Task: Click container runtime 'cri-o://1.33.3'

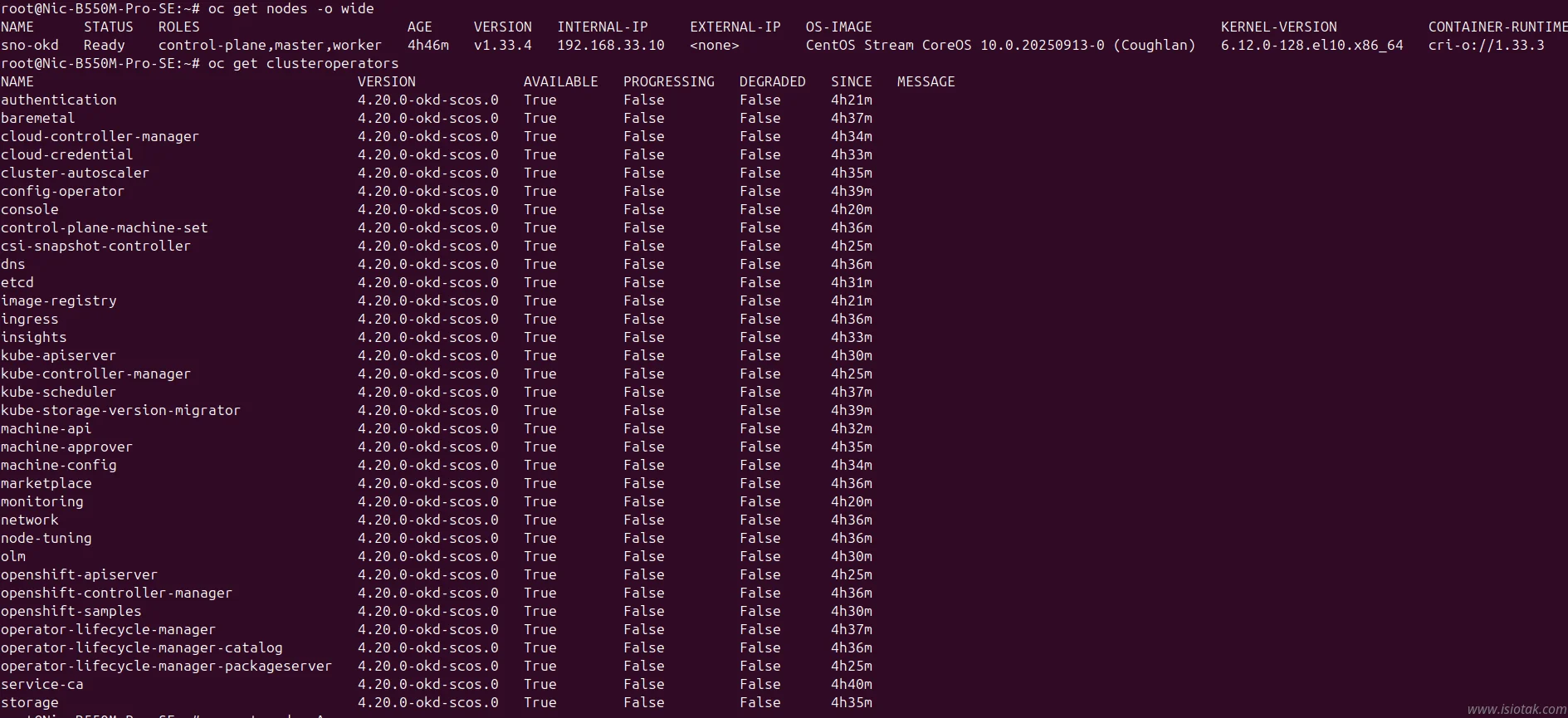Action: [1487, 46]
